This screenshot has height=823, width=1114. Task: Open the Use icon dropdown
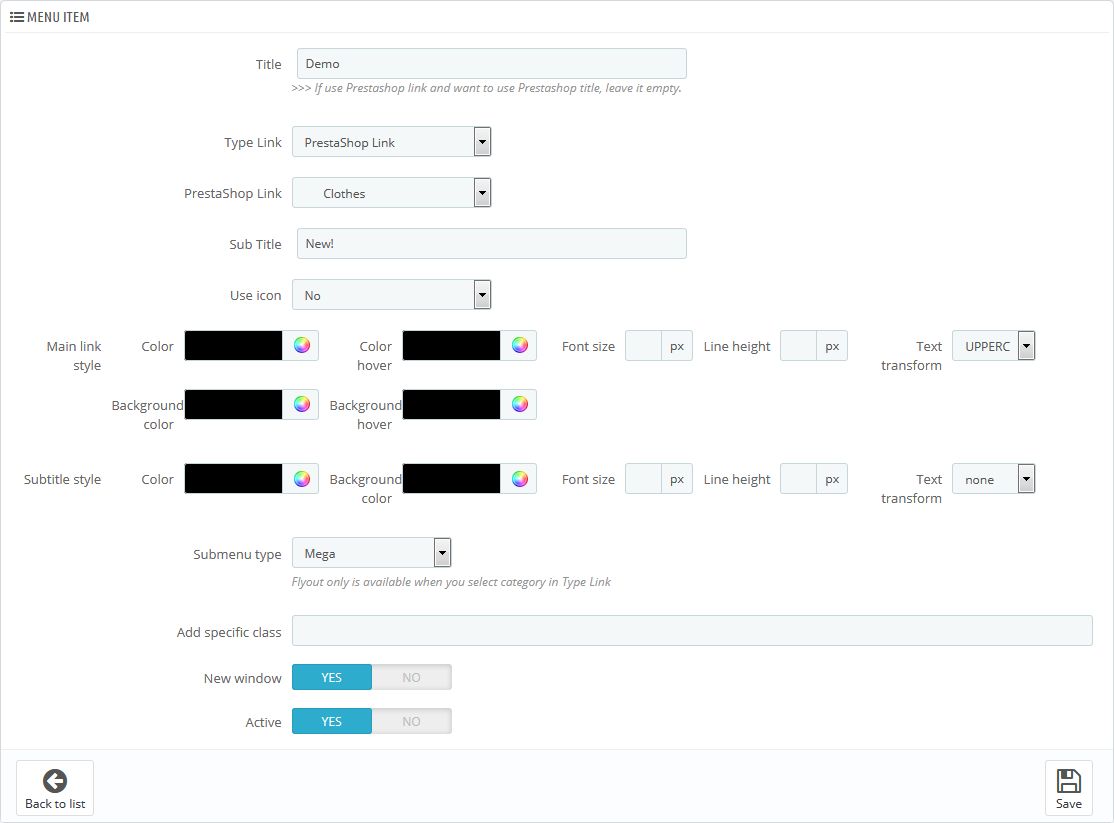tap(391, 295)
